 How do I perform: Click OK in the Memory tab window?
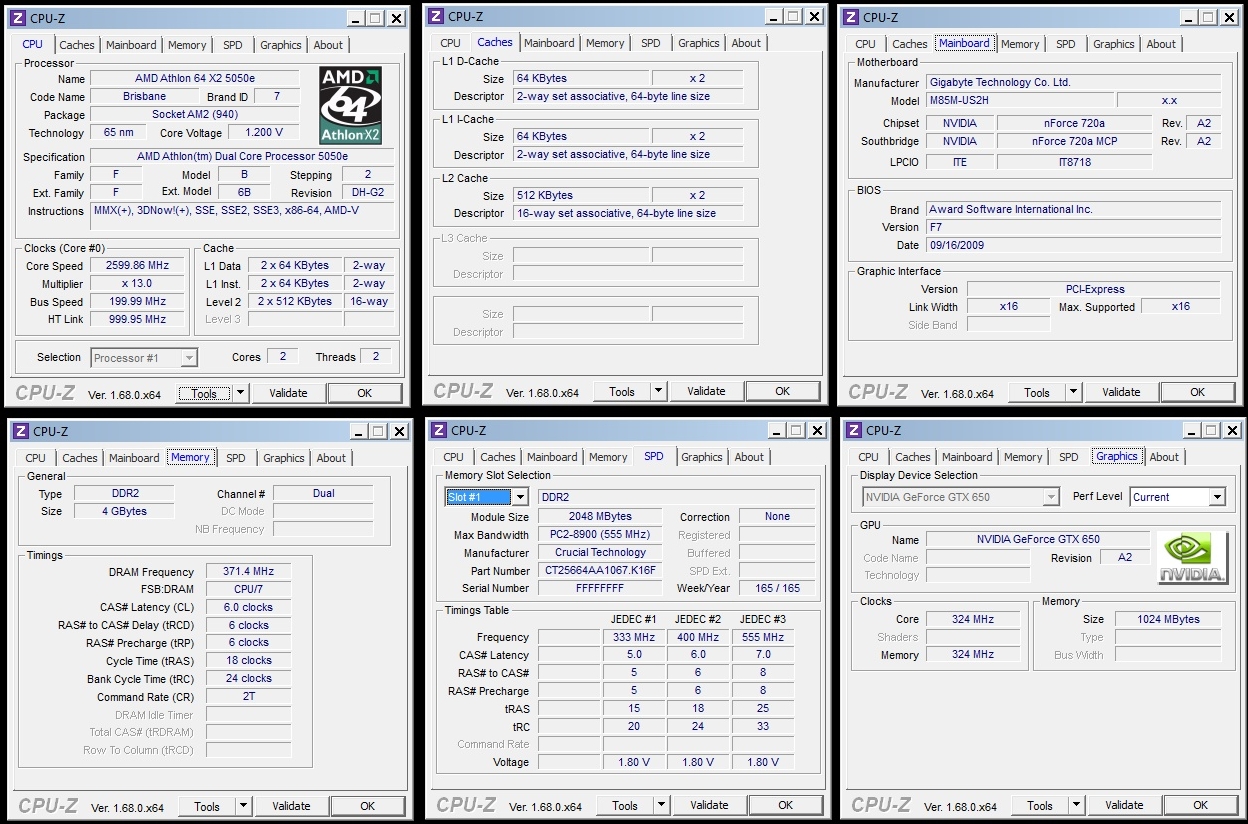[368, 806]
